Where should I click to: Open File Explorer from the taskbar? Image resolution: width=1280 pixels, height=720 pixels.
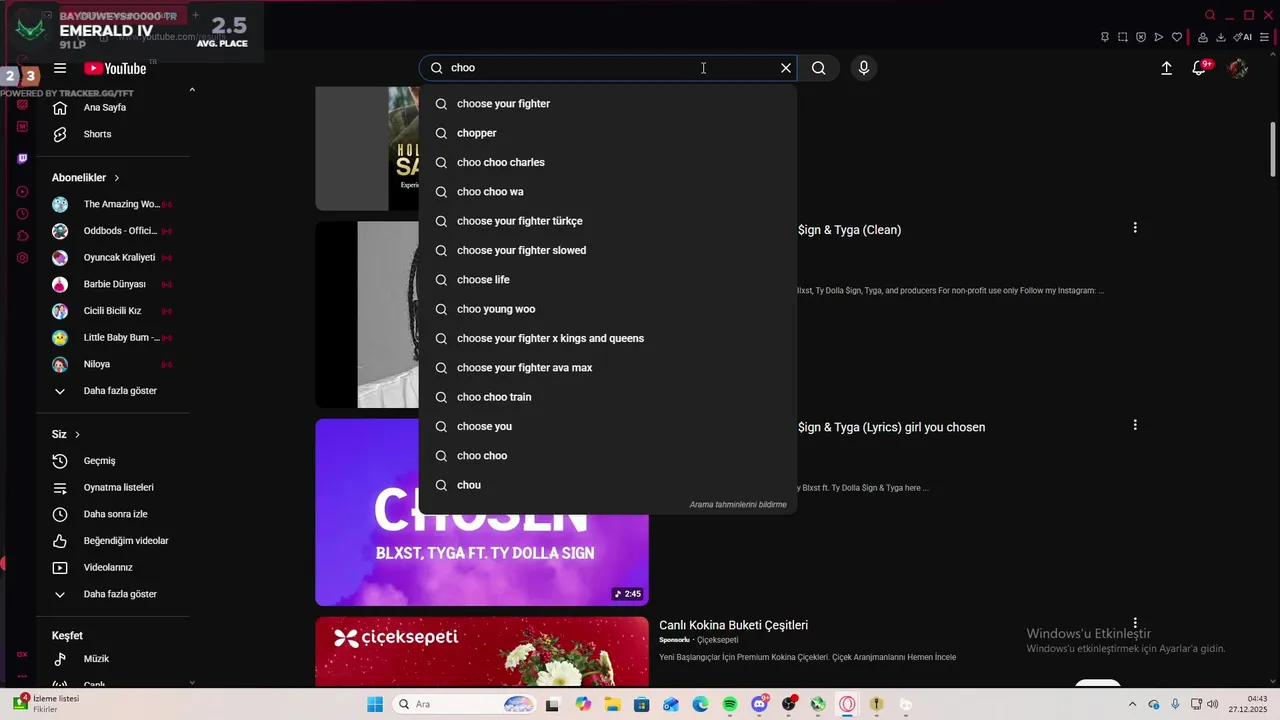point(612,704)
